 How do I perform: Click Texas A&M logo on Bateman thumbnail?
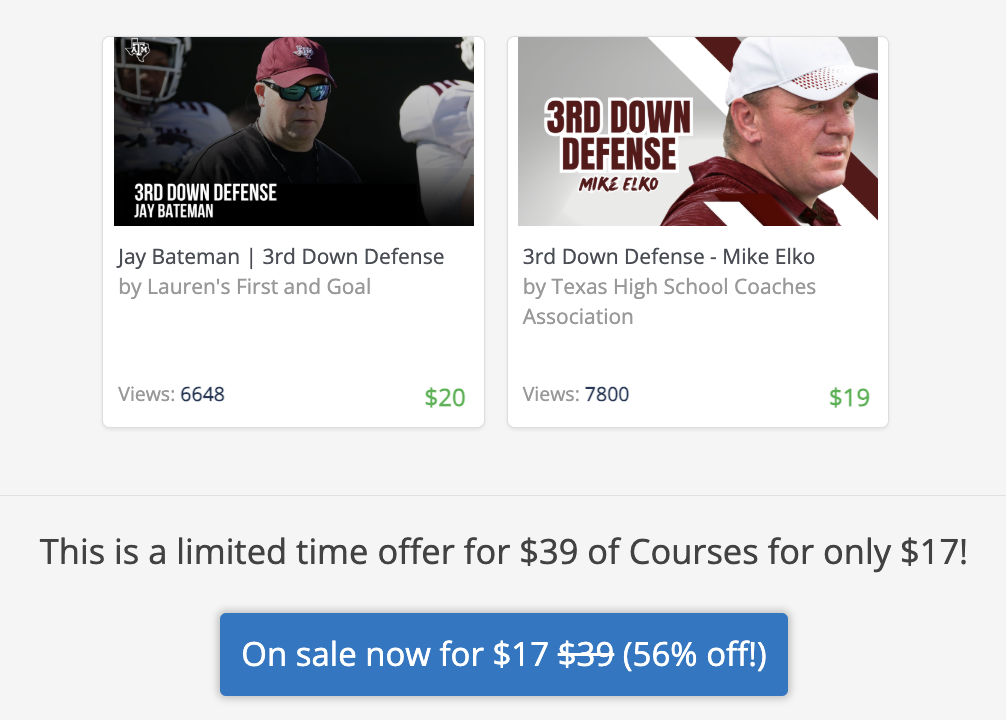[x=138, y=49]
